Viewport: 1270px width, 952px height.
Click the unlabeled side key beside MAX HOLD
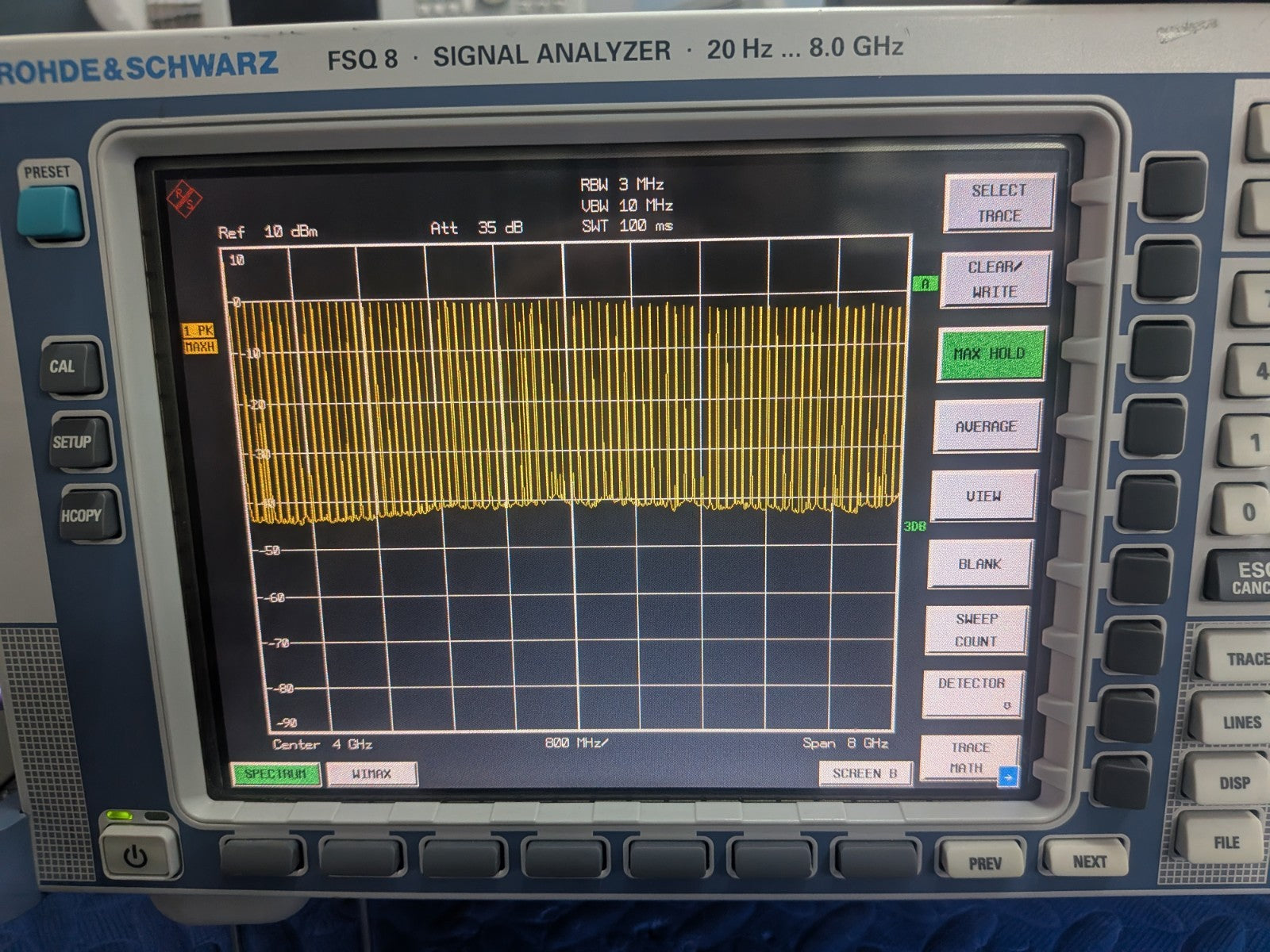pos(1160,350)
